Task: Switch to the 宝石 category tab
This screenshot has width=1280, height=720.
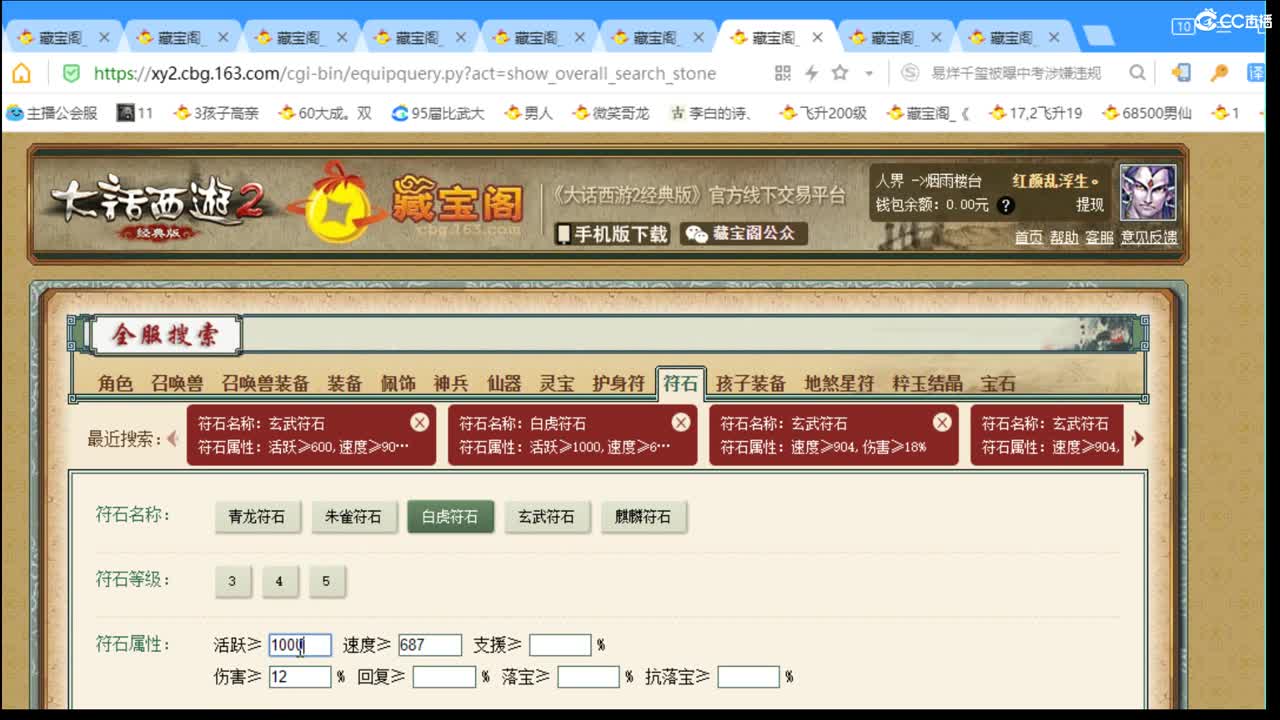Action: [x=998, y=384]
